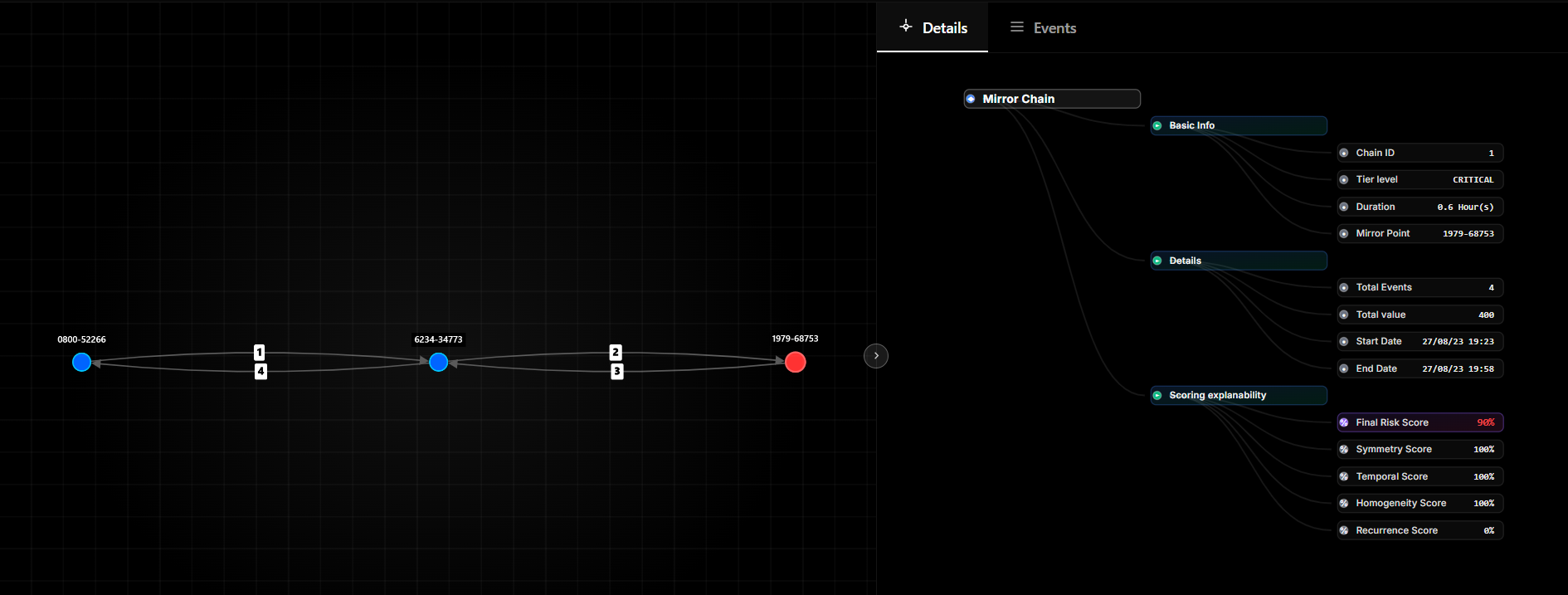Open the Details tab

[933, 27]
